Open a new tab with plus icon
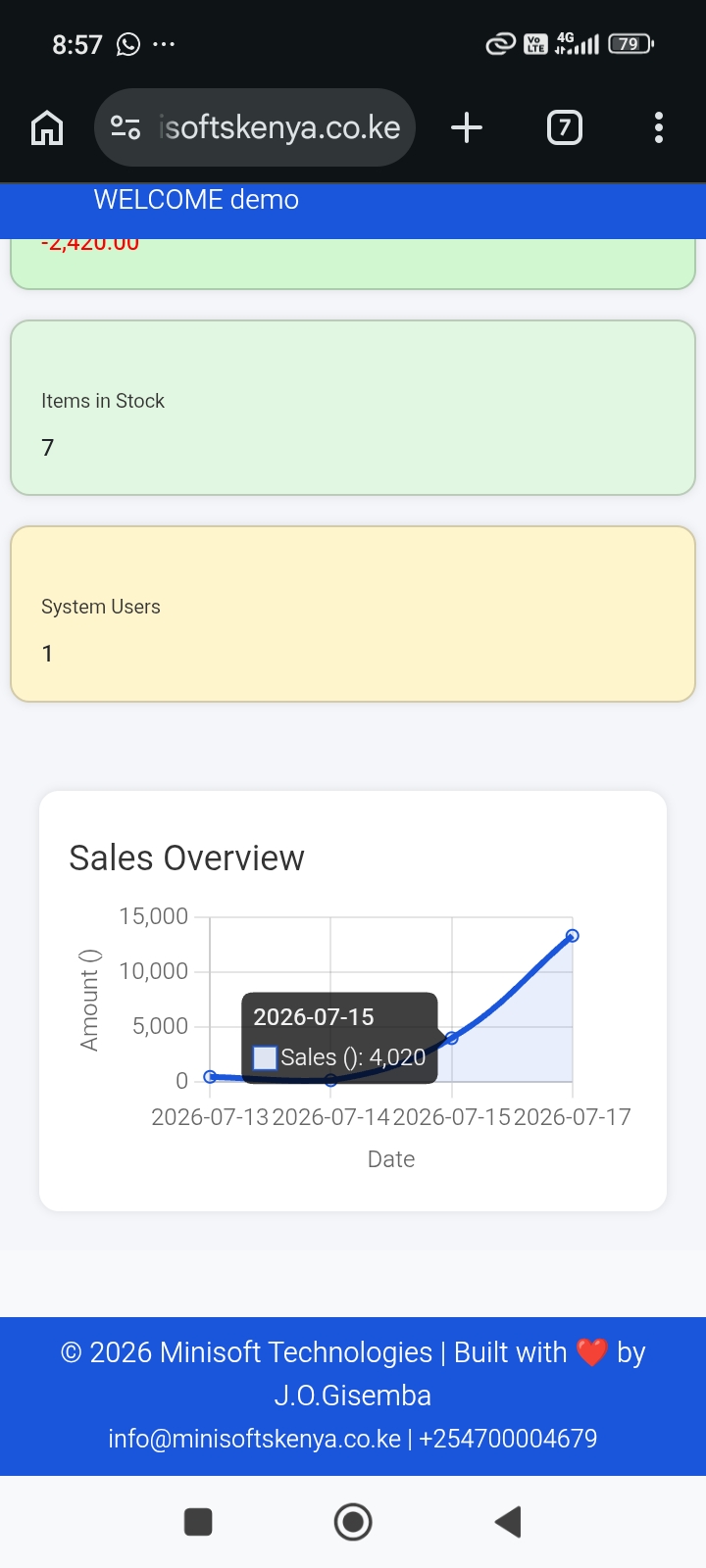Image resolution: width=706 pixels, height=1568 pixels. [467, 128]
